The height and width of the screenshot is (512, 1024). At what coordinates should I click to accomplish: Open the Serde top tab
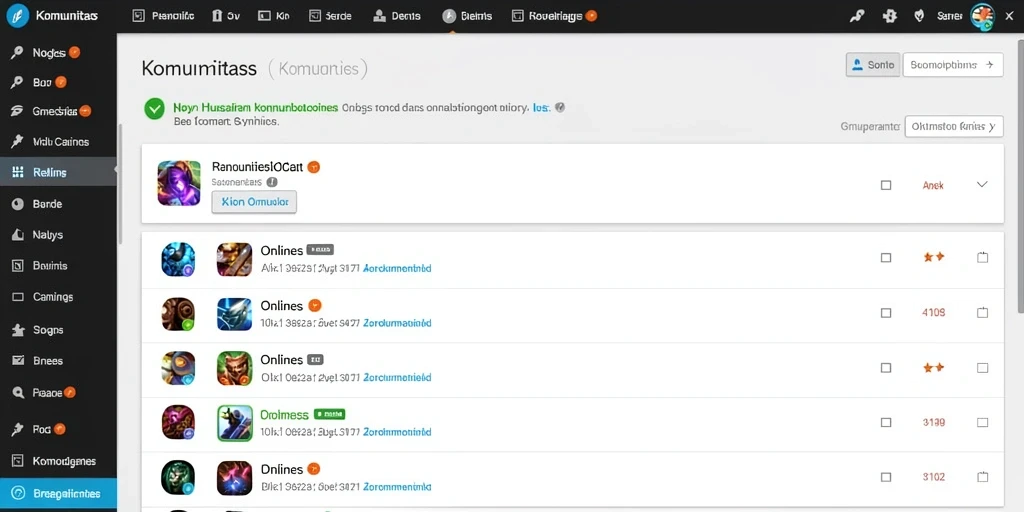pyautogui.click(x=330, y=16)
